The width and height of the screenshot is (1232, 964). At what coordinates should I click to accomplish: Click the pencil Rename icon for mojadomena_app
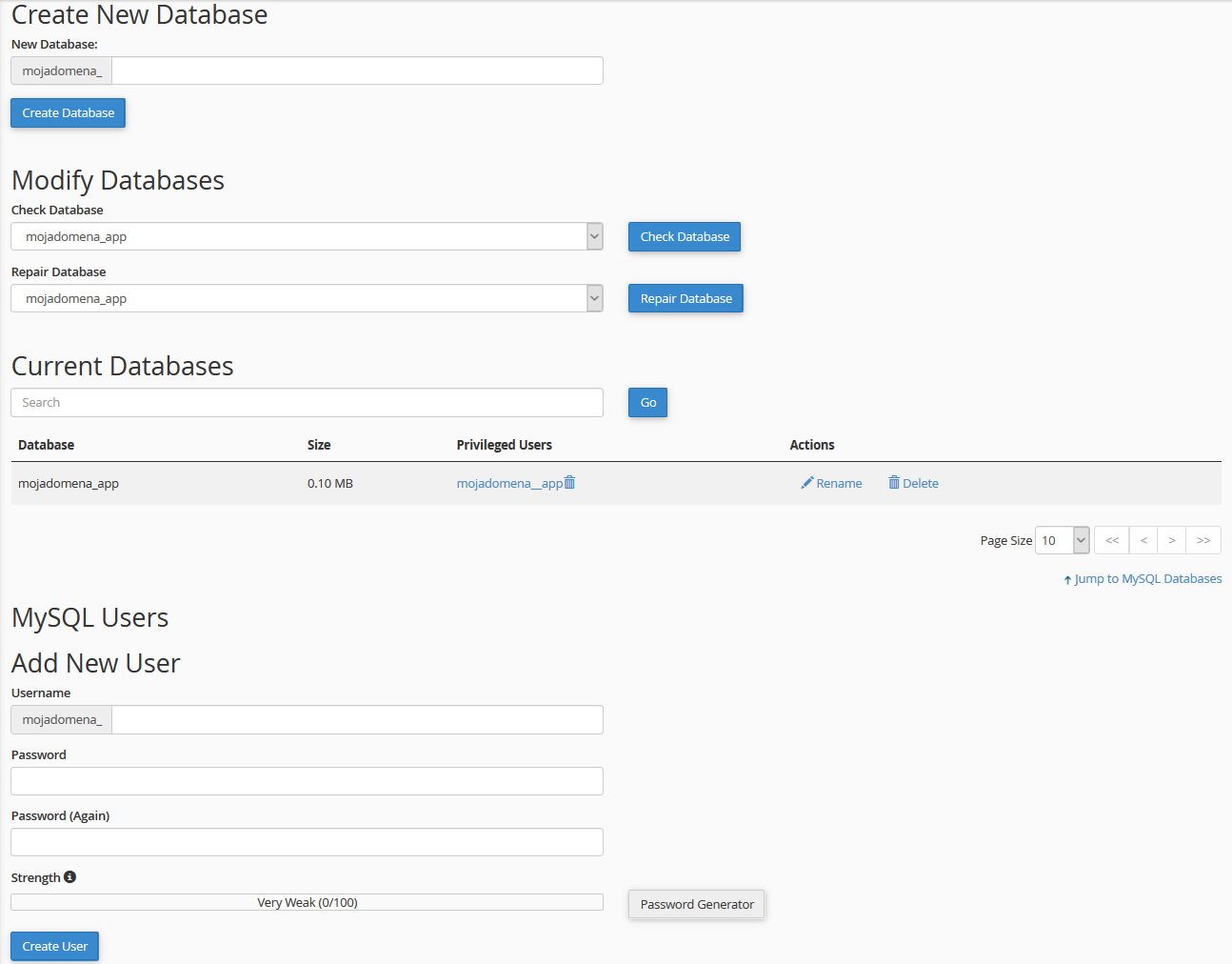click(806, 483)
